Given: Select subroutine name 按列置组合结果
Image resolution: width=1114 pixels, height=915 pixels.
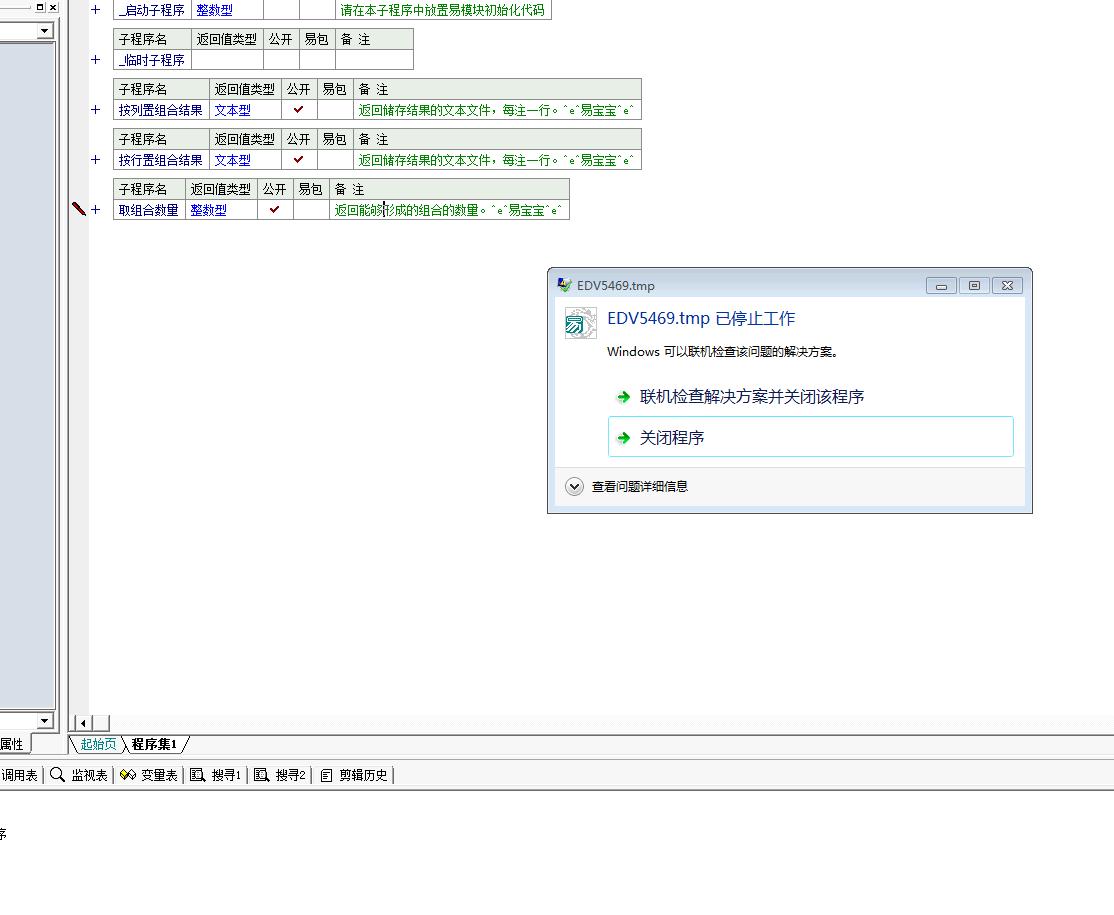Looking at the screenshot, I should 161,110.
